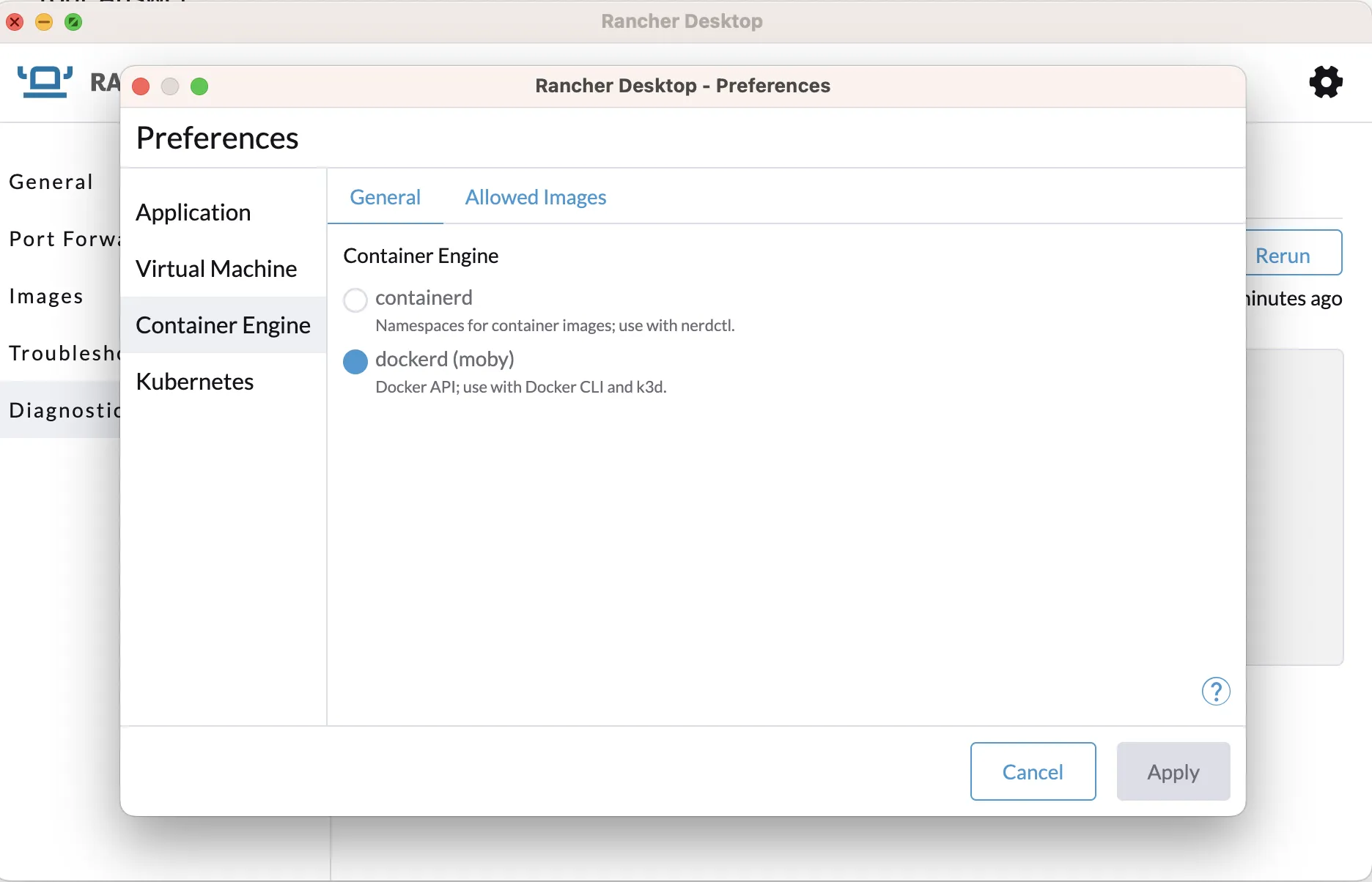Go to Images in main window sidebar
1372x882 pixels.
point(60,296)
